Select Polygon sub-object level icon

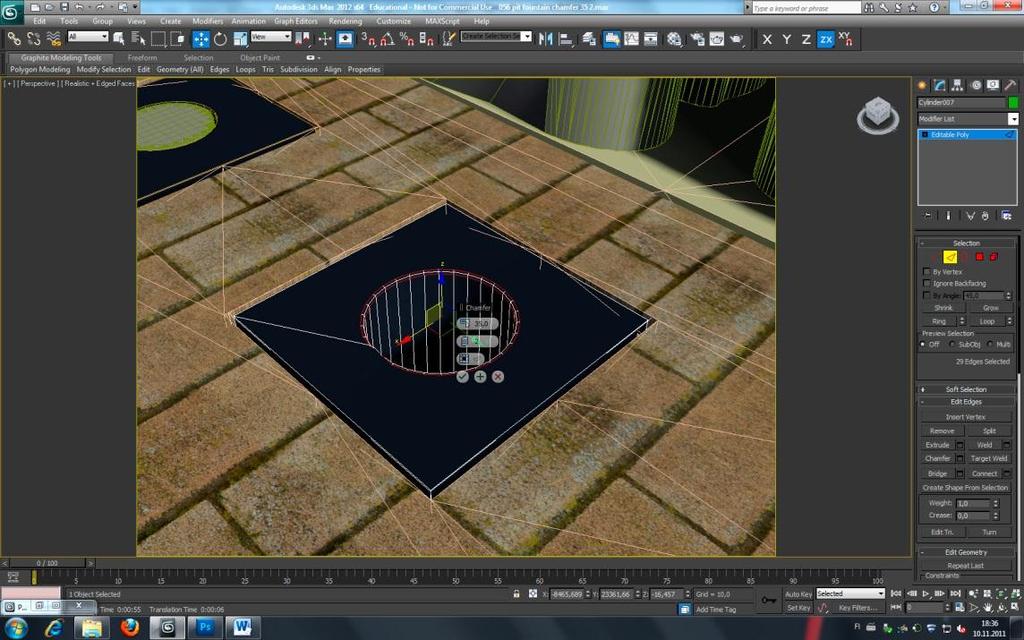[x=980, y=257]
